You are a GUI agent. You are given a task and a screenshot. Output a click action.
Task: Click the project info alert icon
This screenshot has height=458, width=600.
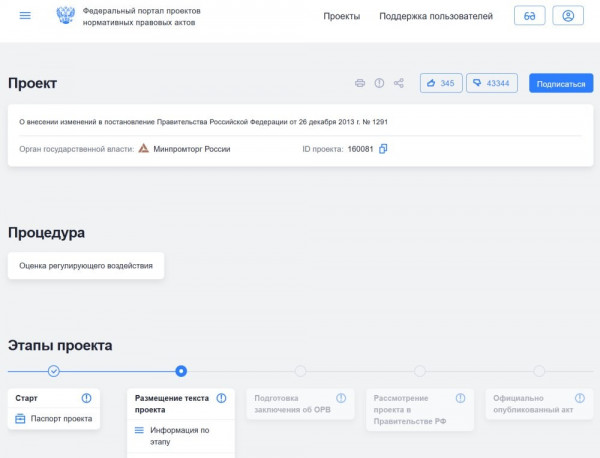379,84
